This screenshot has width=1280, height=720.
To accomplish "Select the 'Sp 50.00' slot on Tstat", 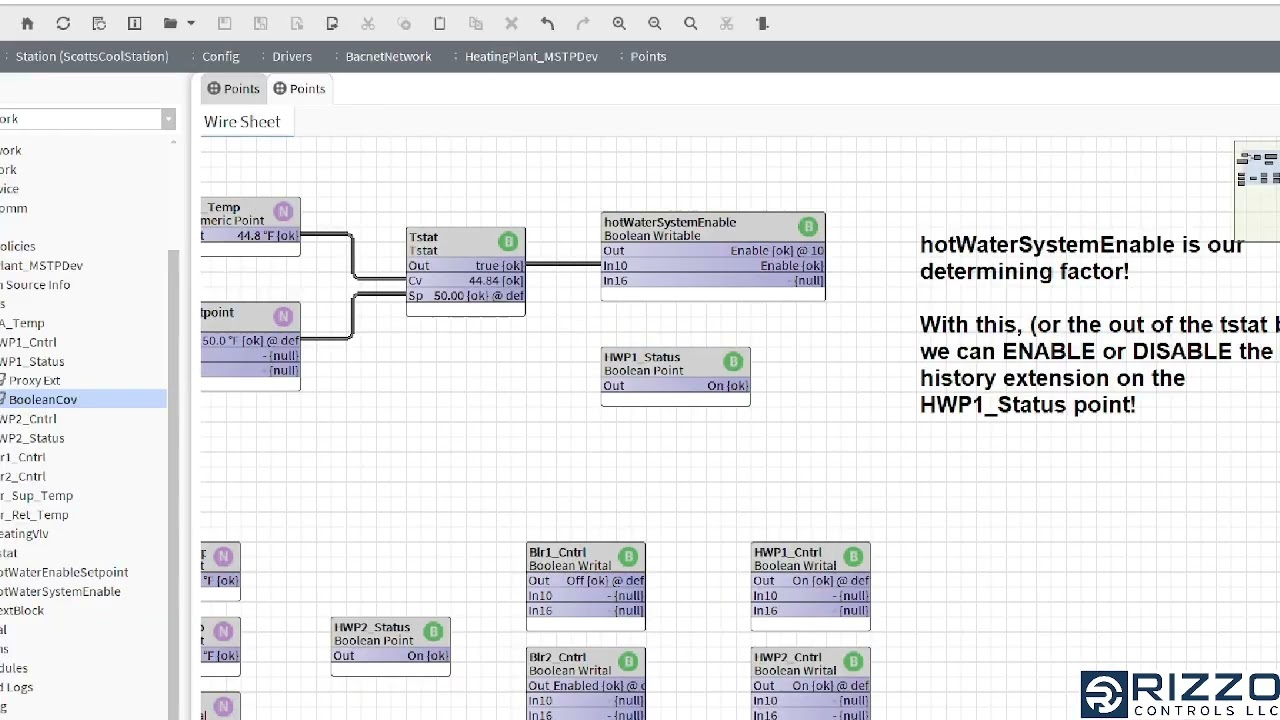I will [x=466, y=296].
